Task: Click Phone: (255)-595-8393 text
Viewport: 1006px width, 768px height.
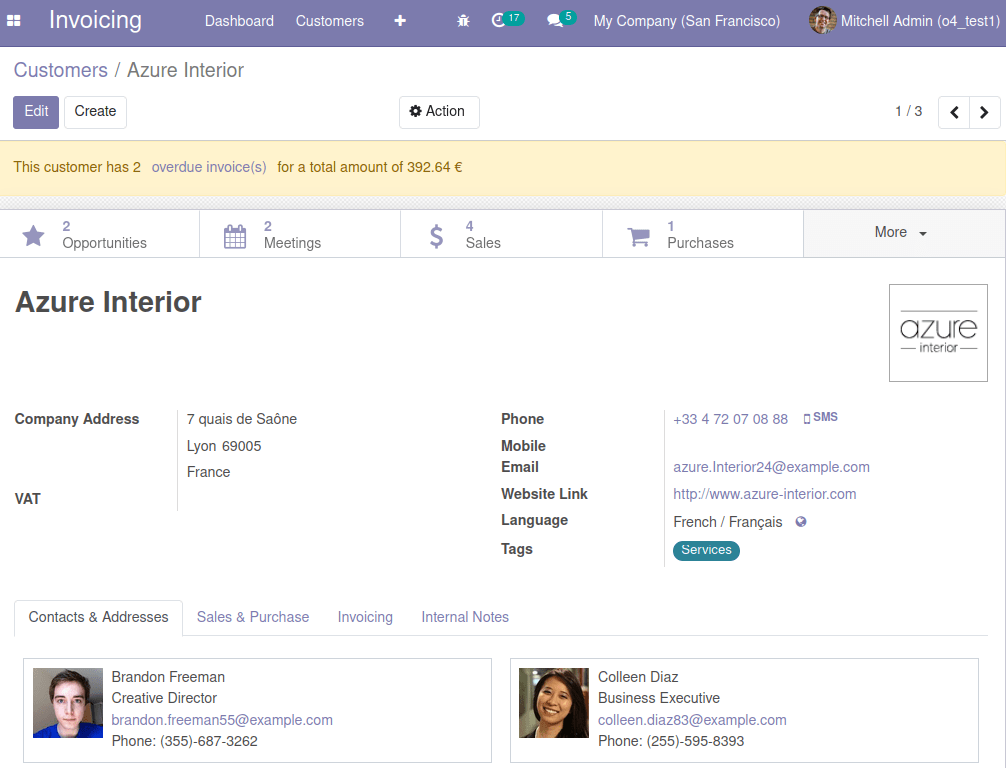Action: click(x=671, y=741)
